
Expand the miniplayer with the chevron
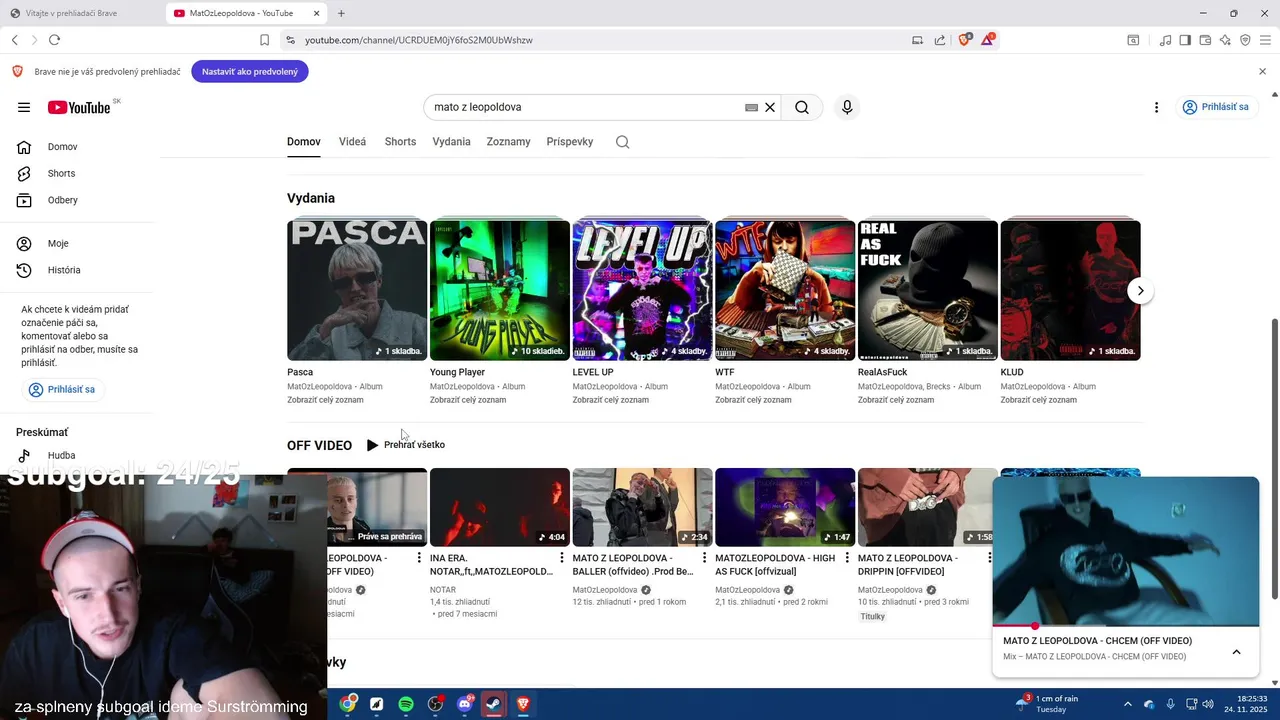(1236, 652)
